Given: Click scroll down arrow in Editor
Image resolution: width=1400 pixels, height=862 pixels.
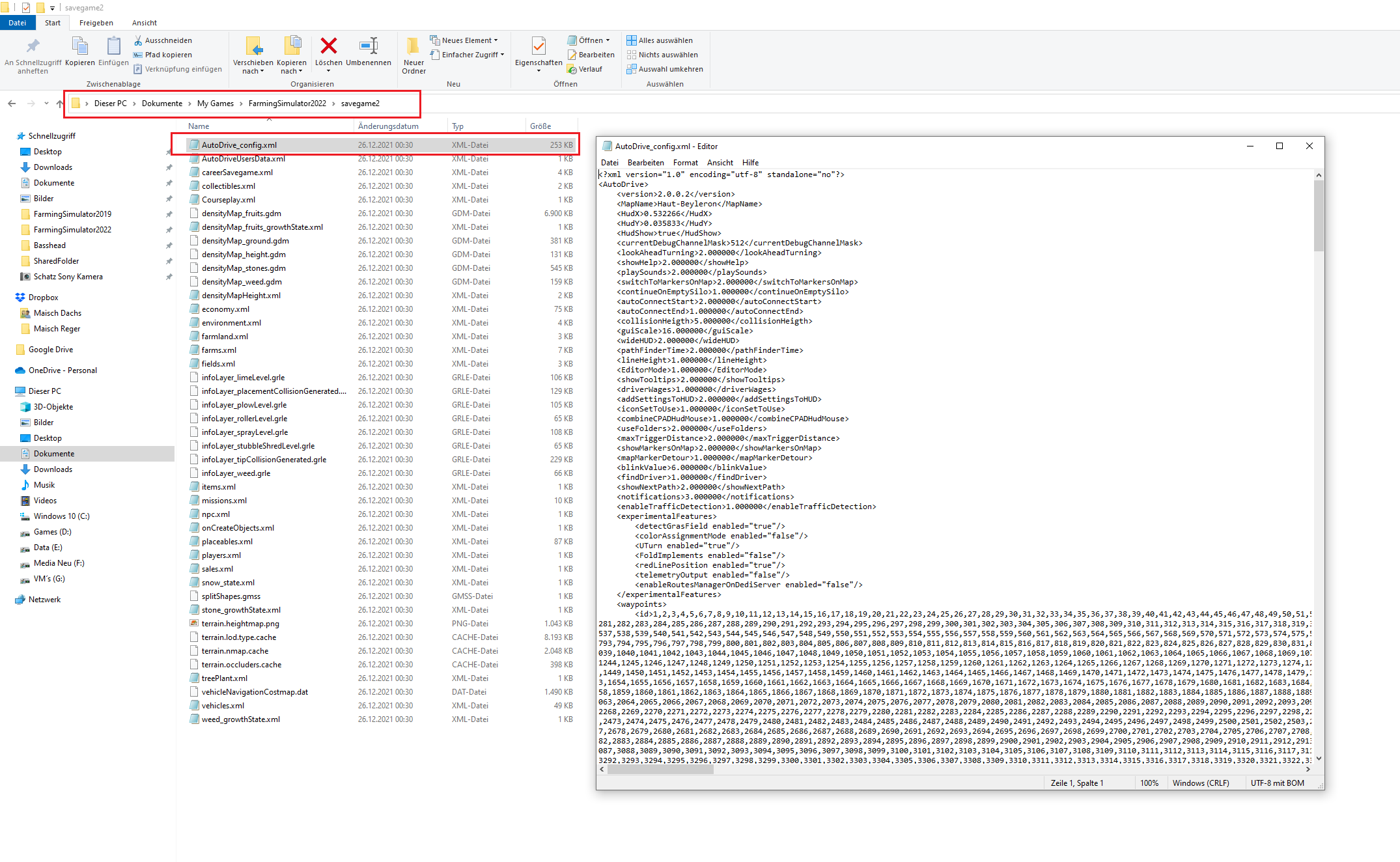Looking at the screenshot, I should coord(1319,758).
